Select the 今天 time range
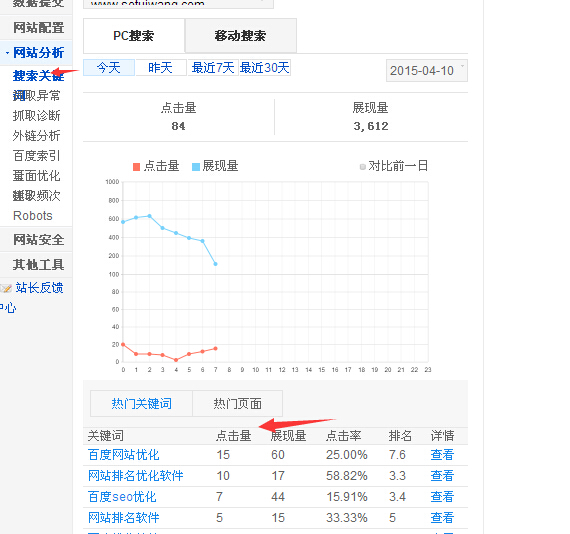This screenshot has width=570, height=534. [x=109, y=68]
